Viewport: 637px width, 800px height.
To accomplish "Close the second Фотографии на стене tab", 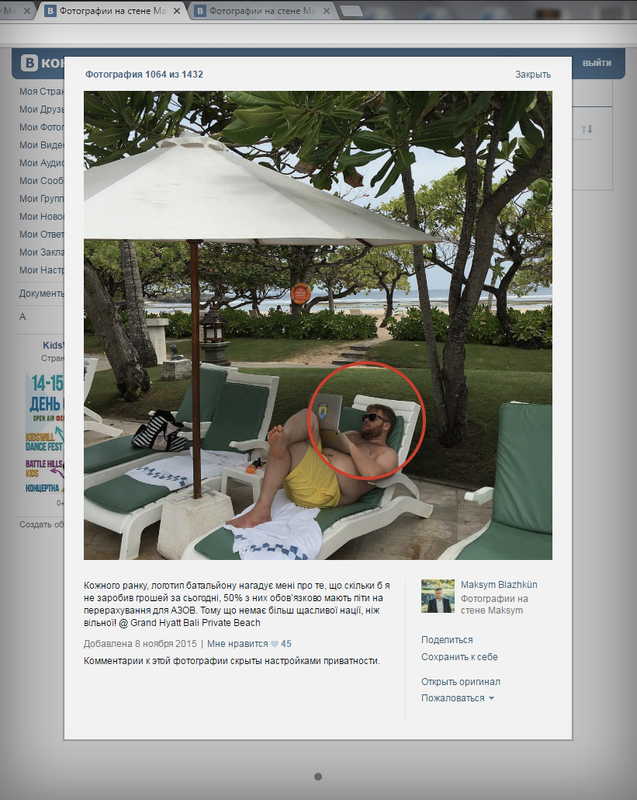I will (327, 11).
